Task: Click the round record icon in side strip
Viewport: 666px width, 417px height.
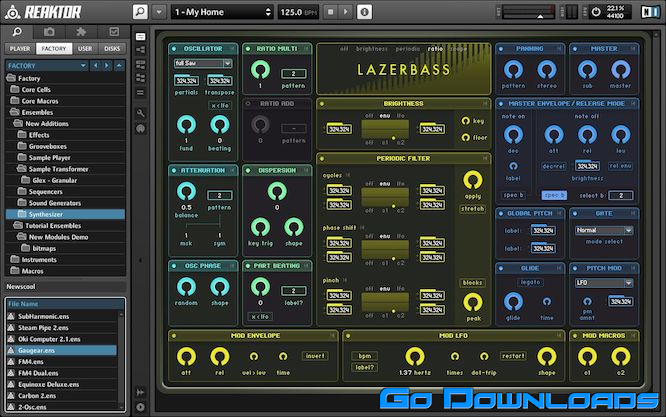Action: [x=140, y=129]
